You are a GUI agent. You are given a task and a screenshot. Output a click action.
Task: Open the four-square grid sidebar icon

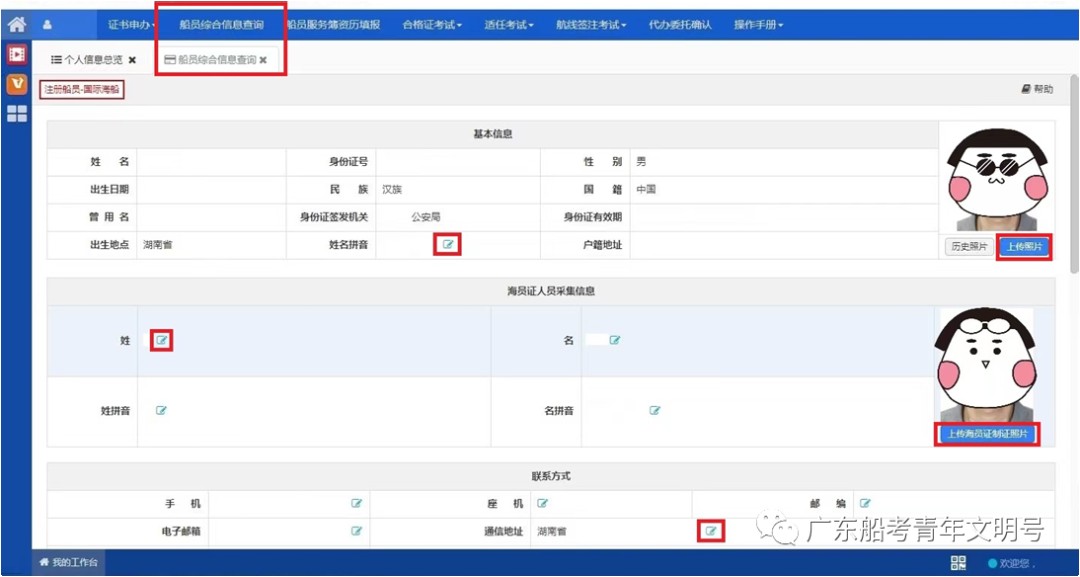(17, 114)
